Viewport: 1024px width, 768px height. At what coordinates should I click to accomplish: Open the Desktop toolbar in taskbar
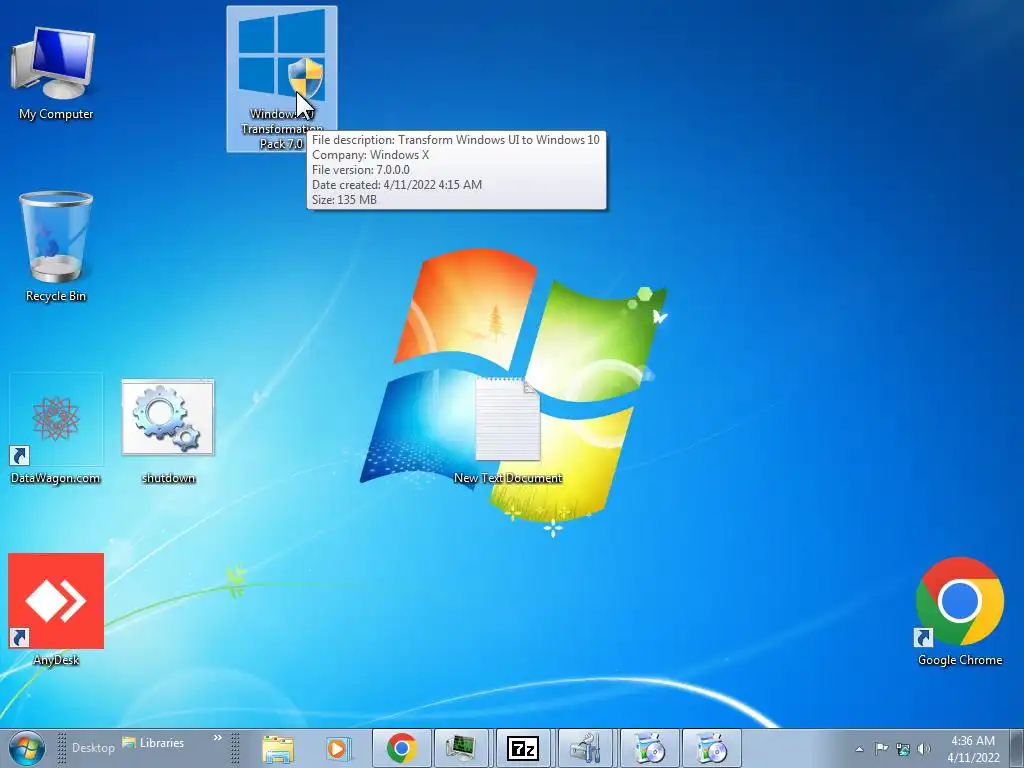[x=93, y=747]
